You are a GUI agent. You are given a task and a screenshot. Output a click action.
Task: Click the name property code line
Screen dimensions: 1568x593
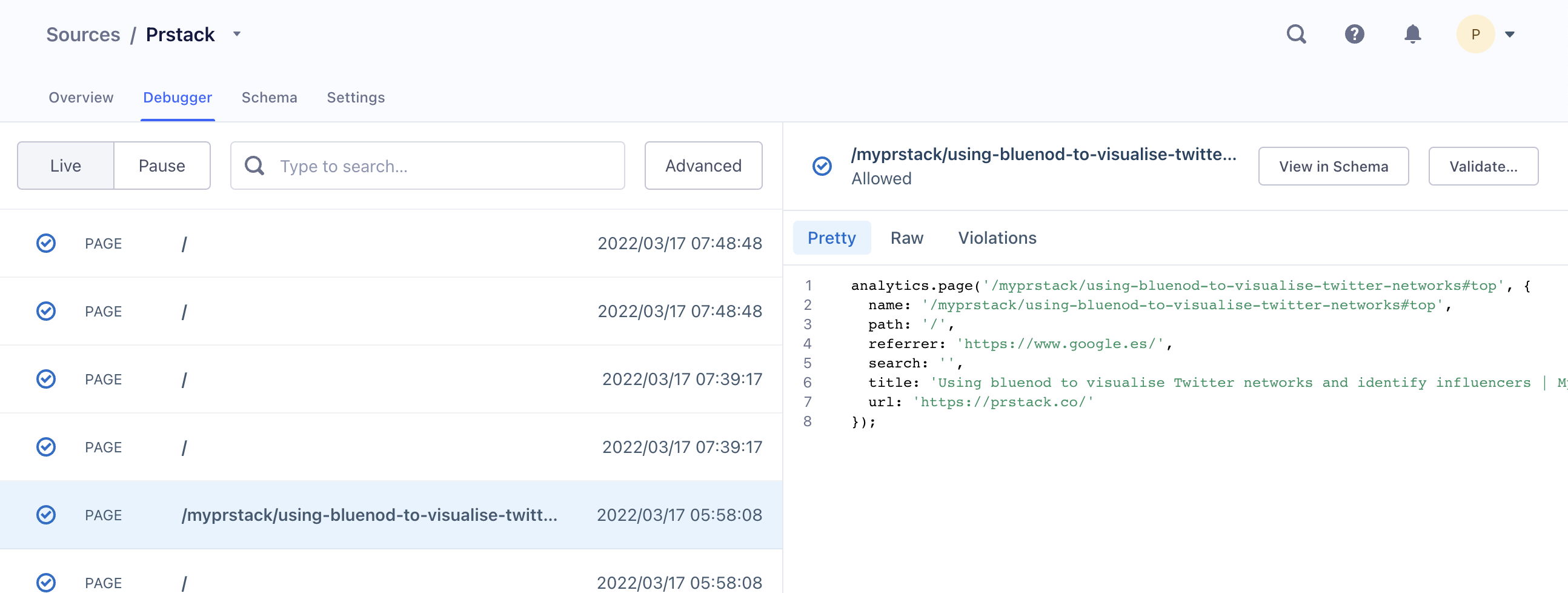point(1160,305)
